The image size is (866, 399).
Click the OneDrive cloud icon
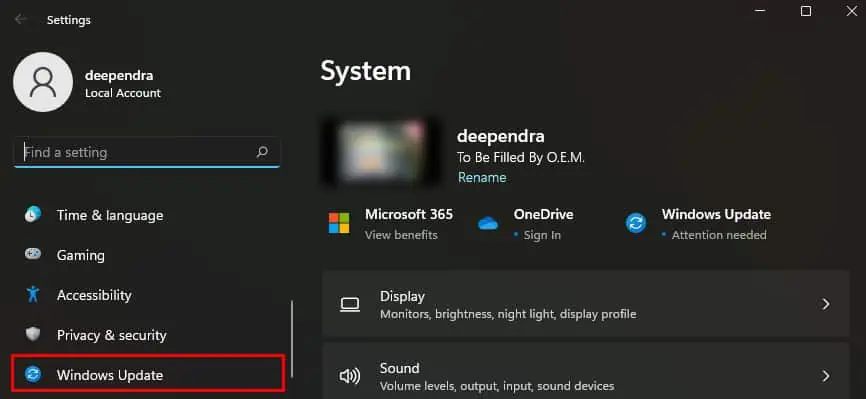[488, 223]
